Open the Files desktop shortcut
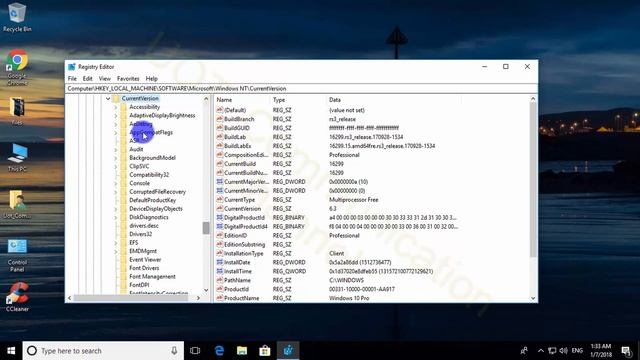 (17, 111)
